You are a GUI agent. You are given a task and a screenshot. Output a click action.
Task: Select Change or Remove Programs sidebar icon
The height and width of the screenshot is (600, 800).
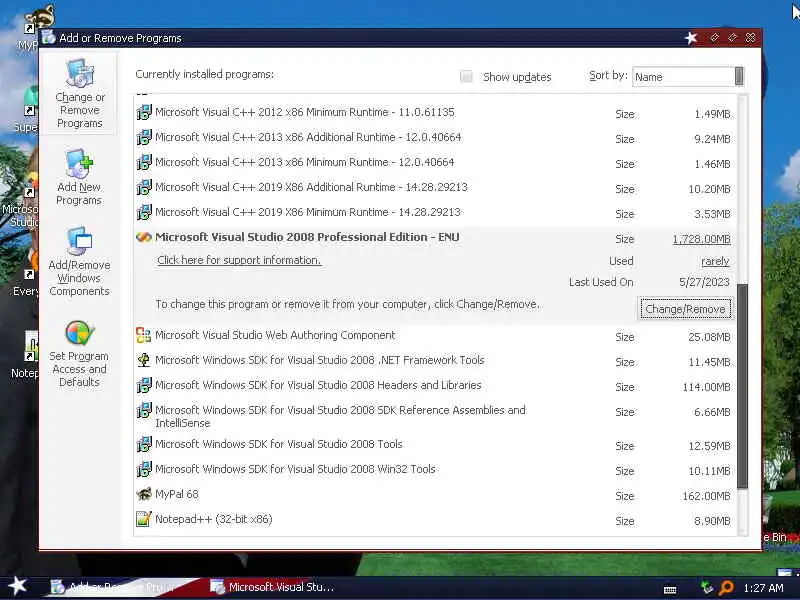point(80,94)
